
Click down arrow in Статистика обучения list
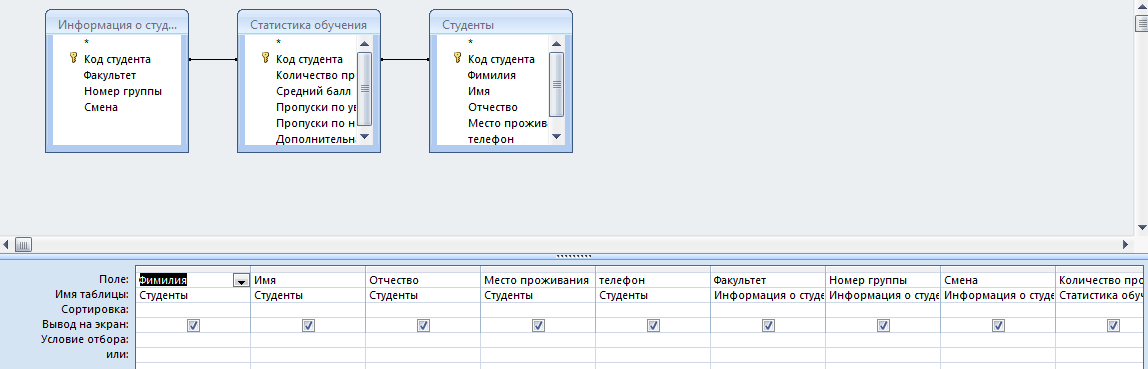pyautogui.click(x=365, y=137)
